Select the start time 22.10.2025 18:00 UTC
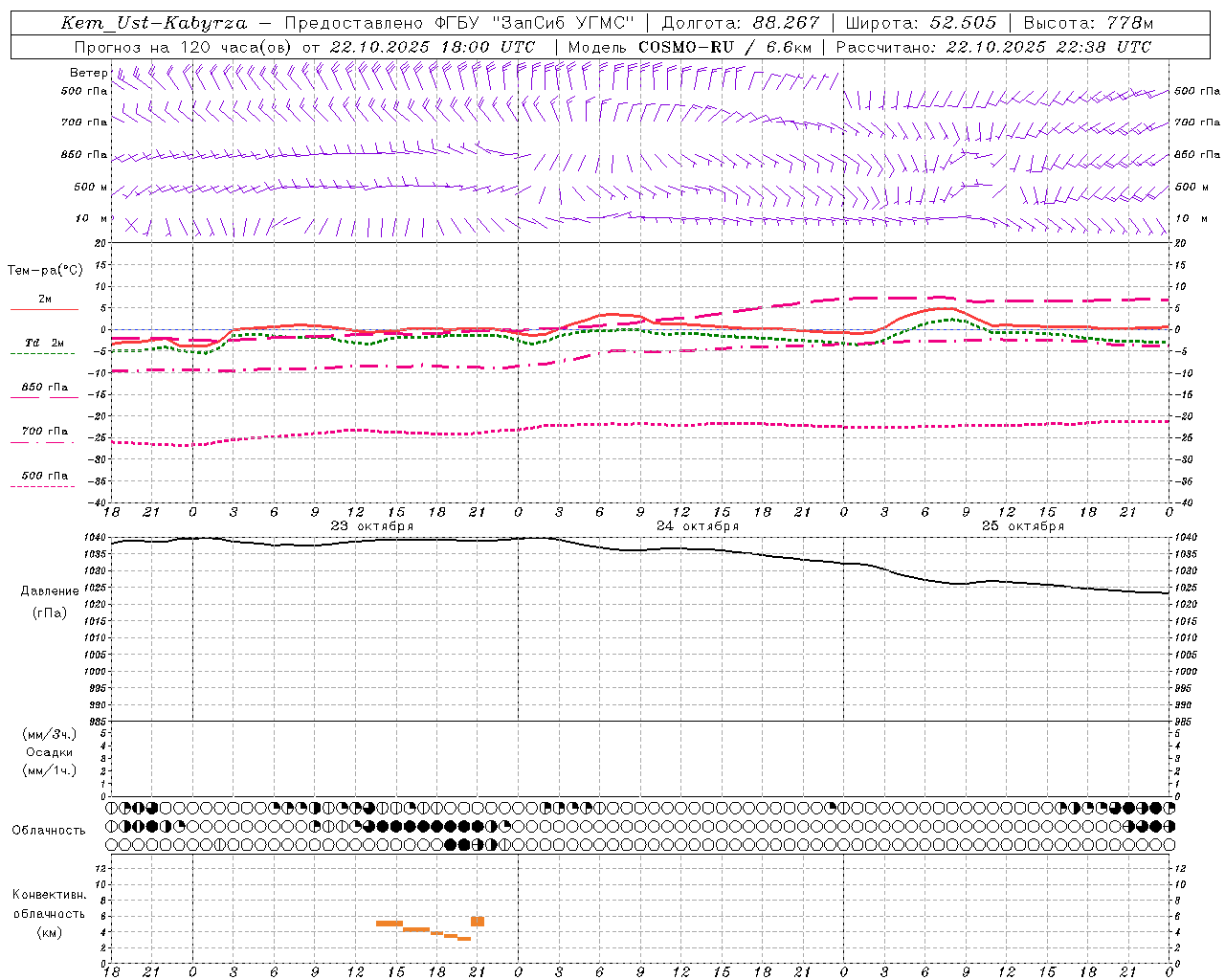This screenshot has width=1225, height=980. (x=433, y=47)
